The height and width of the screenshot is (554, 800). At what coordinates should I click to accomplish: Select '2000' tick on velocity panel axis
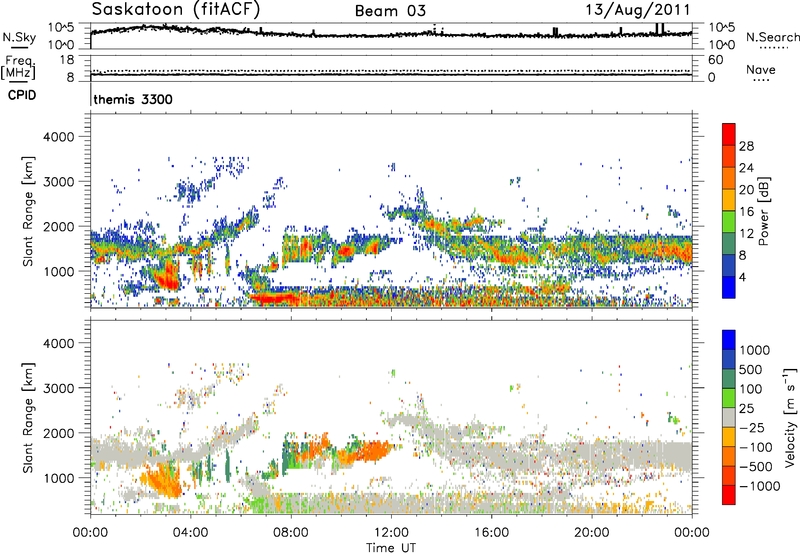pos(58,433)
